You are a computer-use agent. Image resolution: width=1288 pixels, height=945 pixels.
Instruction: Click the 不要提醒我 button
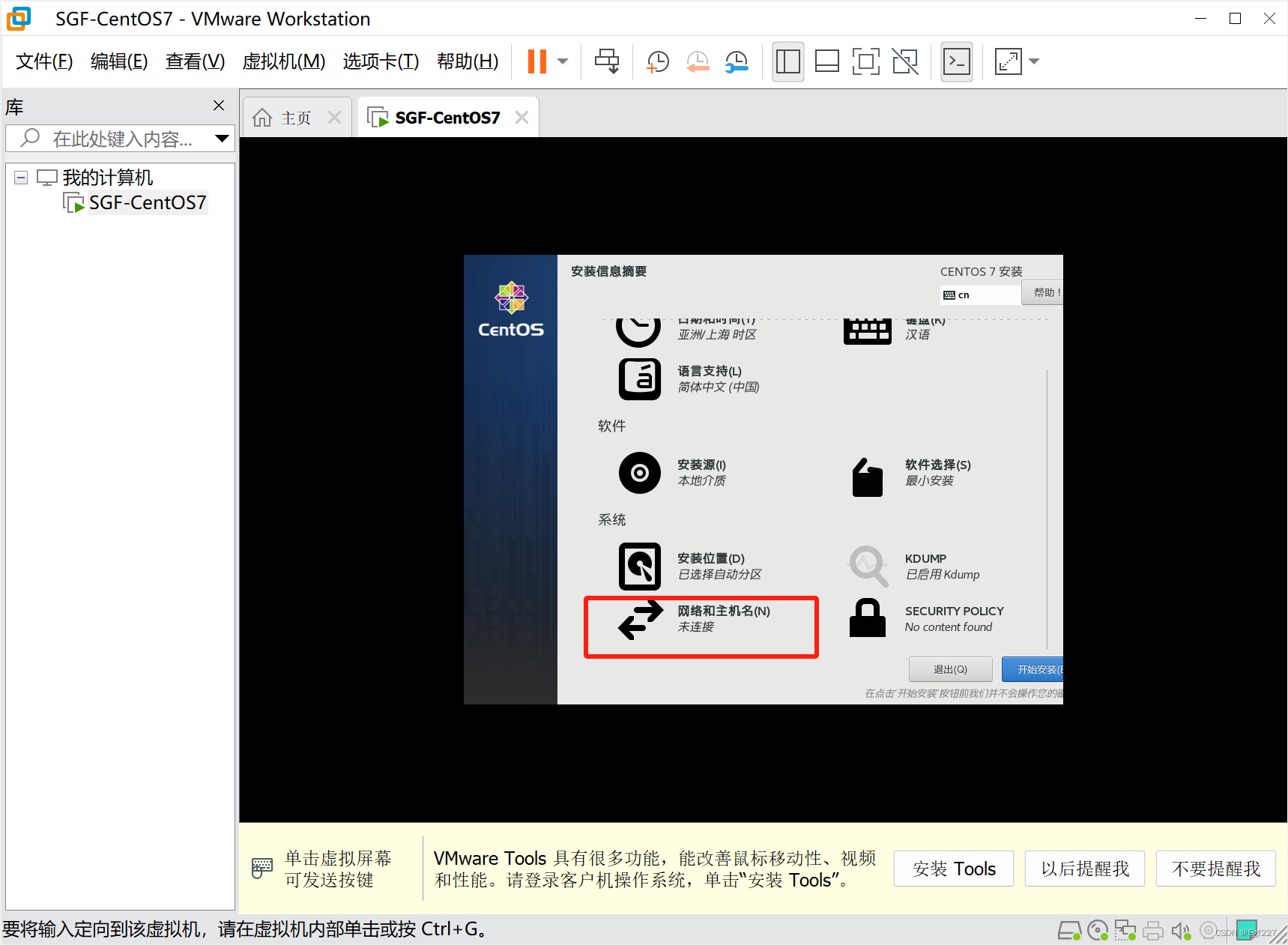(1215, 869)
